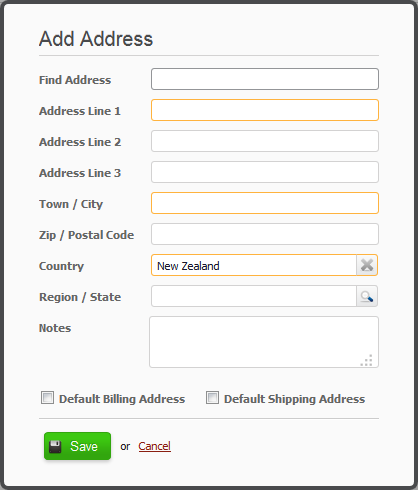Focus the Find Address search field
The height and width of the screenshot is (490, 418).
(265, 79)
